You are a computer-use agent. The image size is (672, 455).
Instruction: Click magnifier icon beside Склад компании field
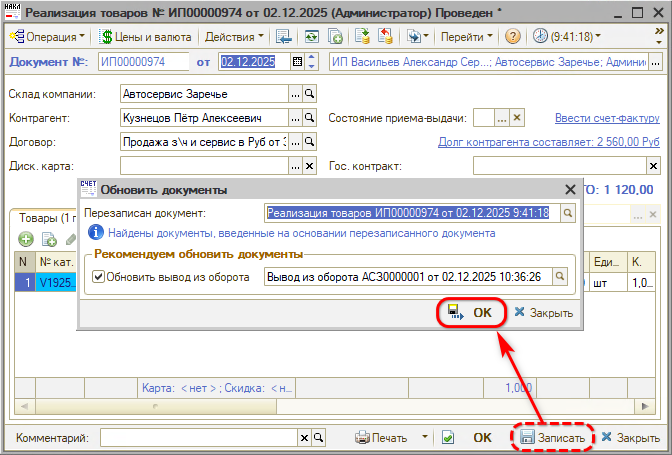pos(310,94)
